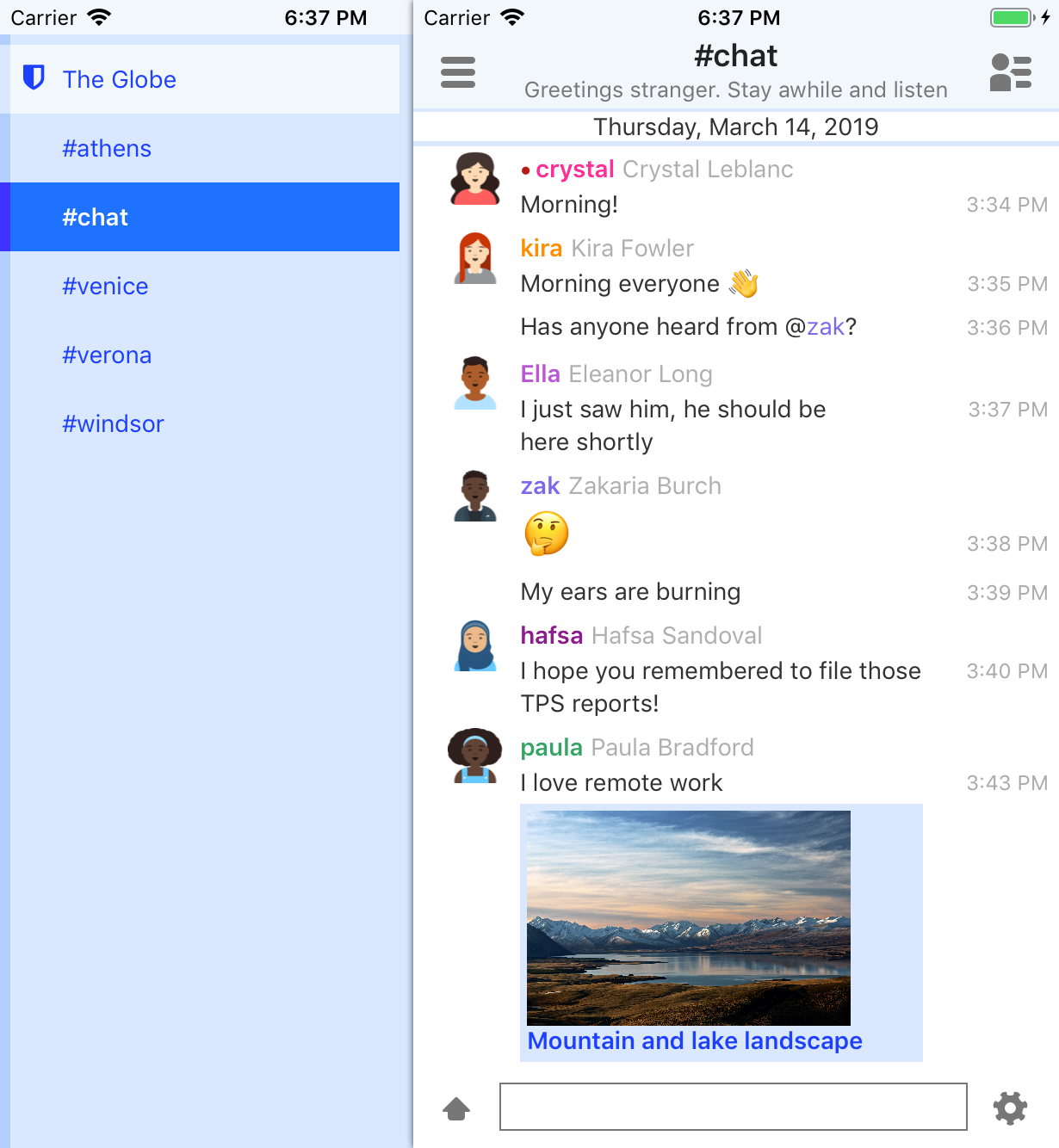Click the battery status icon
The width and height of the screenshot is (1059, 1148).
[1013, 17]
